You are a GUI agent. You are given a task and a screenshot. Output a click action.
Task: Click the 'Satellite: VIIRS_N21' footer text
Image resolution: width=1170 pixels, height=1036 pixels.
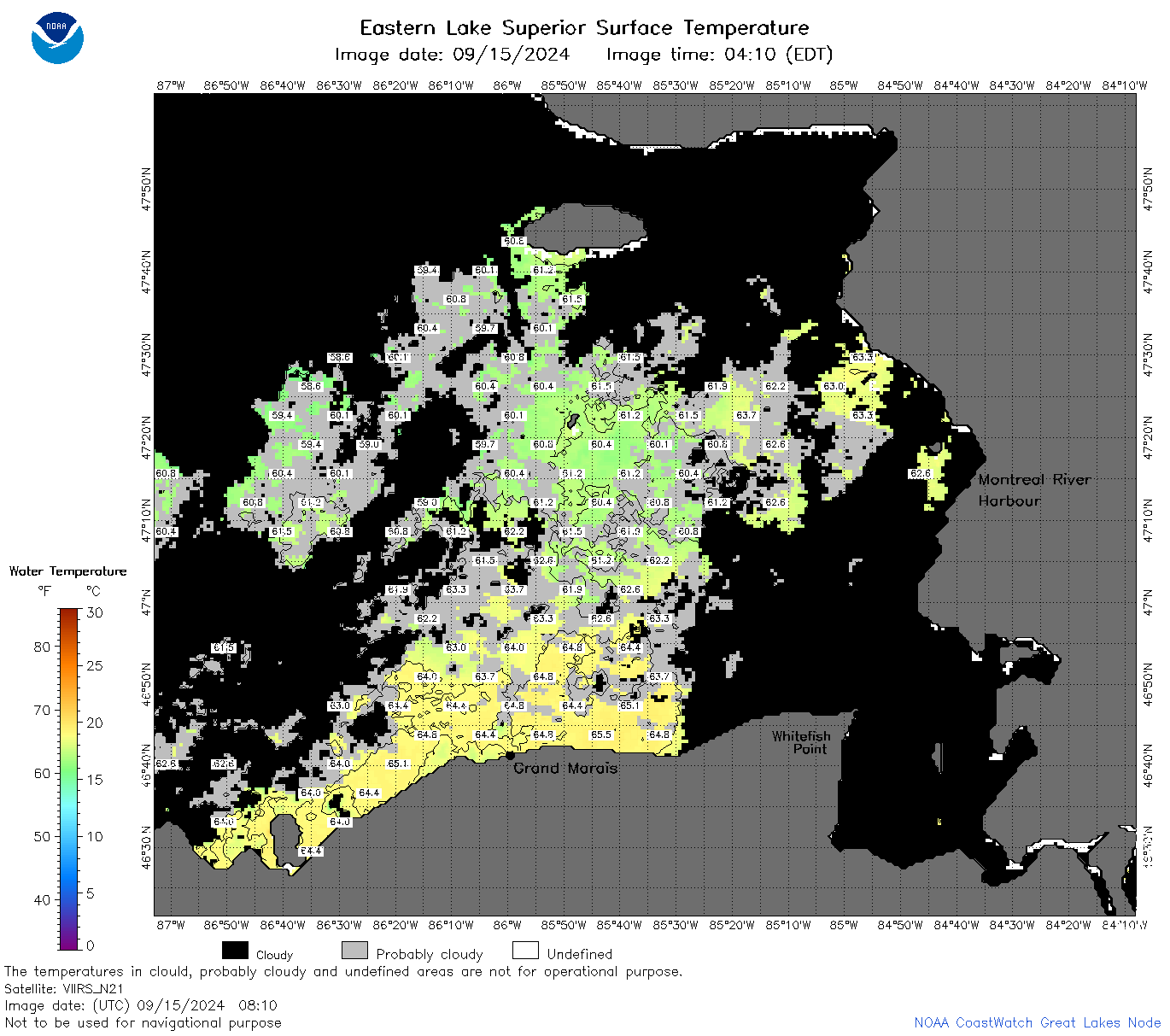(64, 989)
